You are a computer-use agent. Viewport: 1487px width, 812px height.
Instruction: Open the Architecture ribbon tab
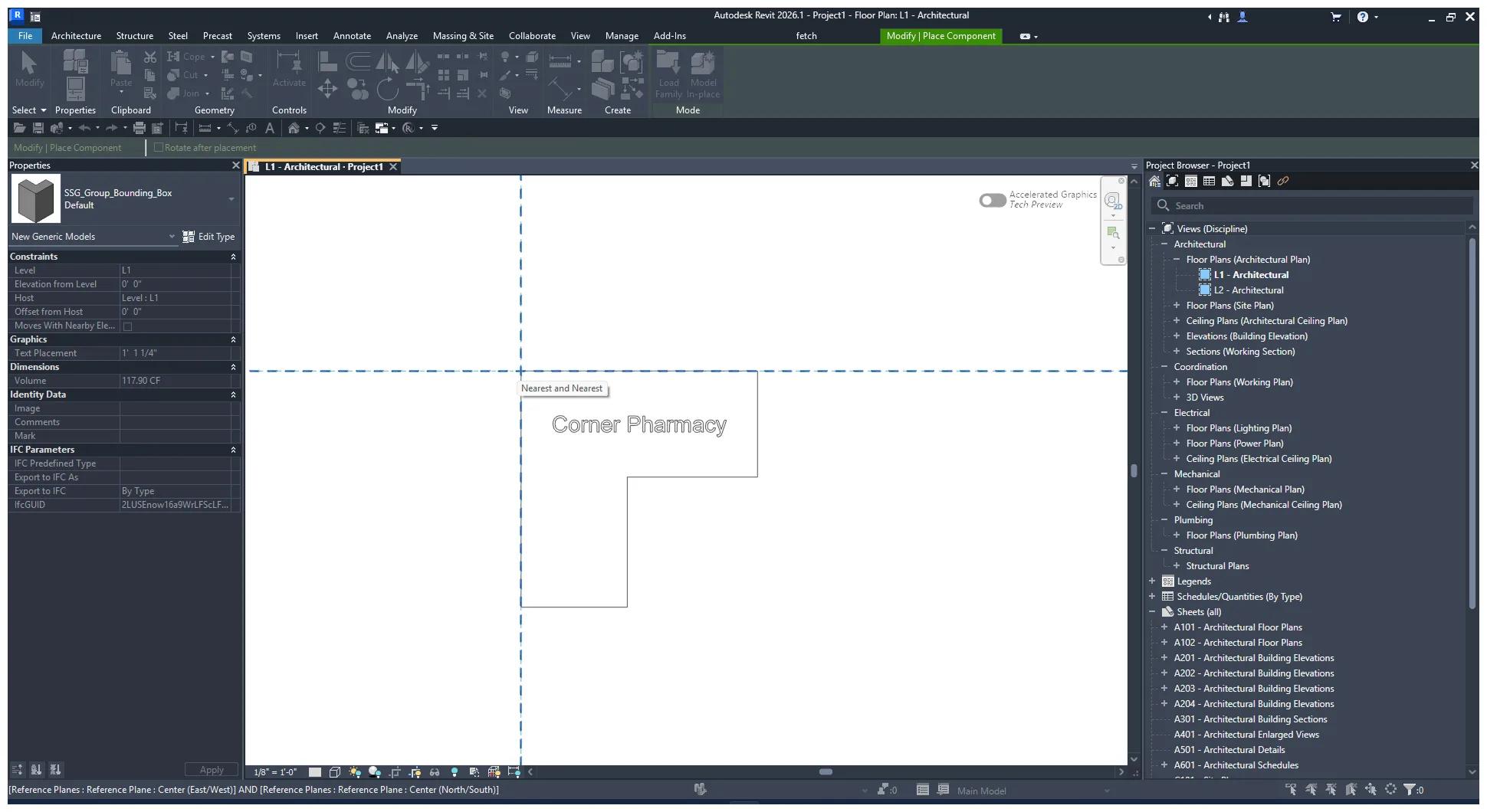(x=76, y=36)
